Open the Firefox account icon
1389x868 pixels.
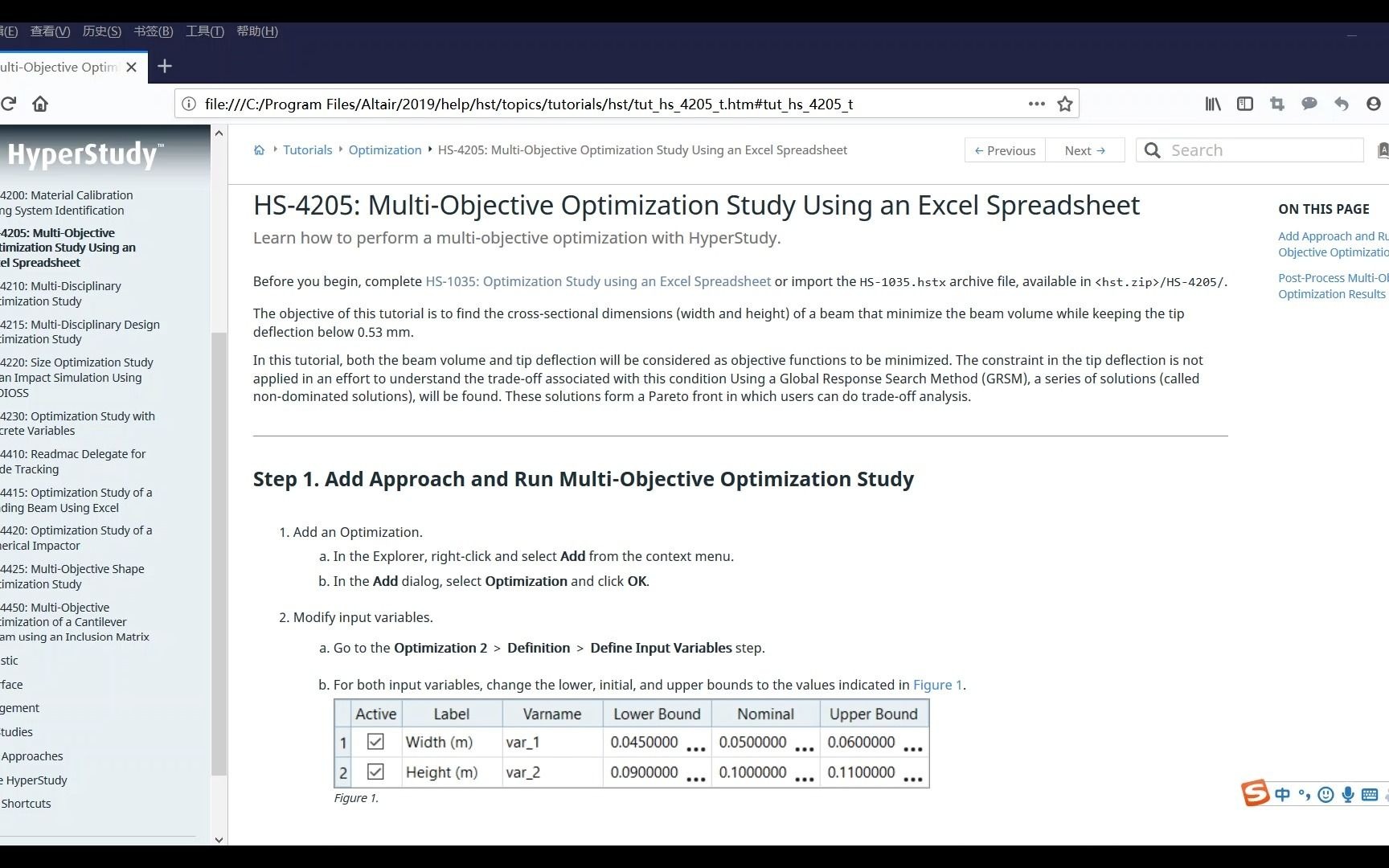[x=1374, y=104]
